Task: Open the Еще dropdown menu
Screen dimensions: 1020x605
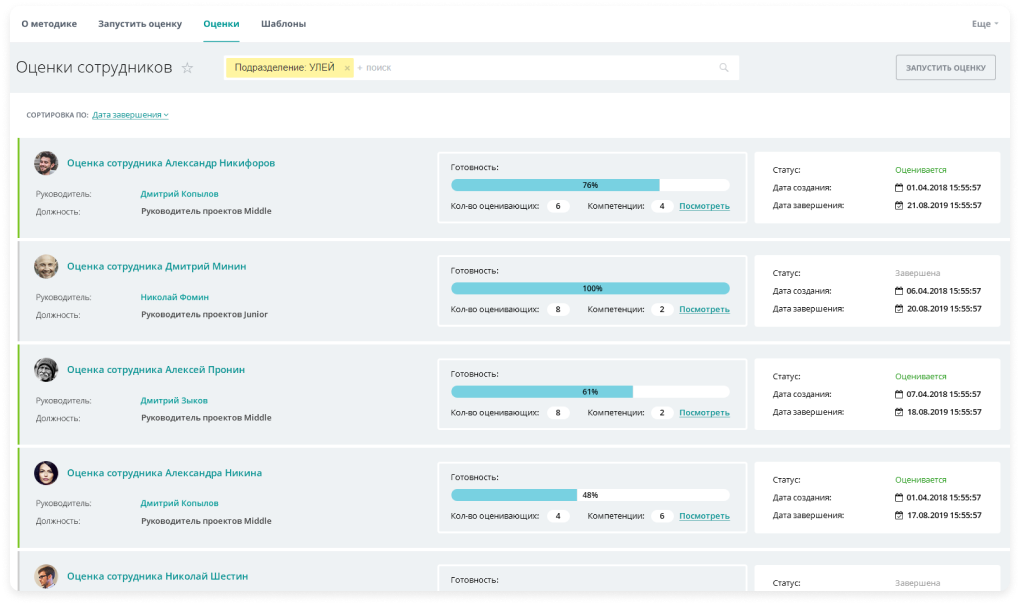Action: tap(985, 24)
